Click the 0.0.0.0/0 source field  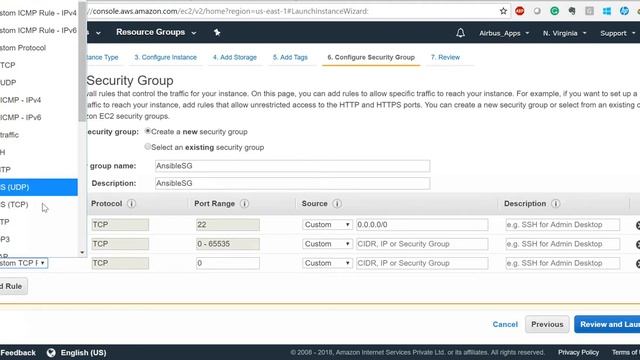click(422, 224)
